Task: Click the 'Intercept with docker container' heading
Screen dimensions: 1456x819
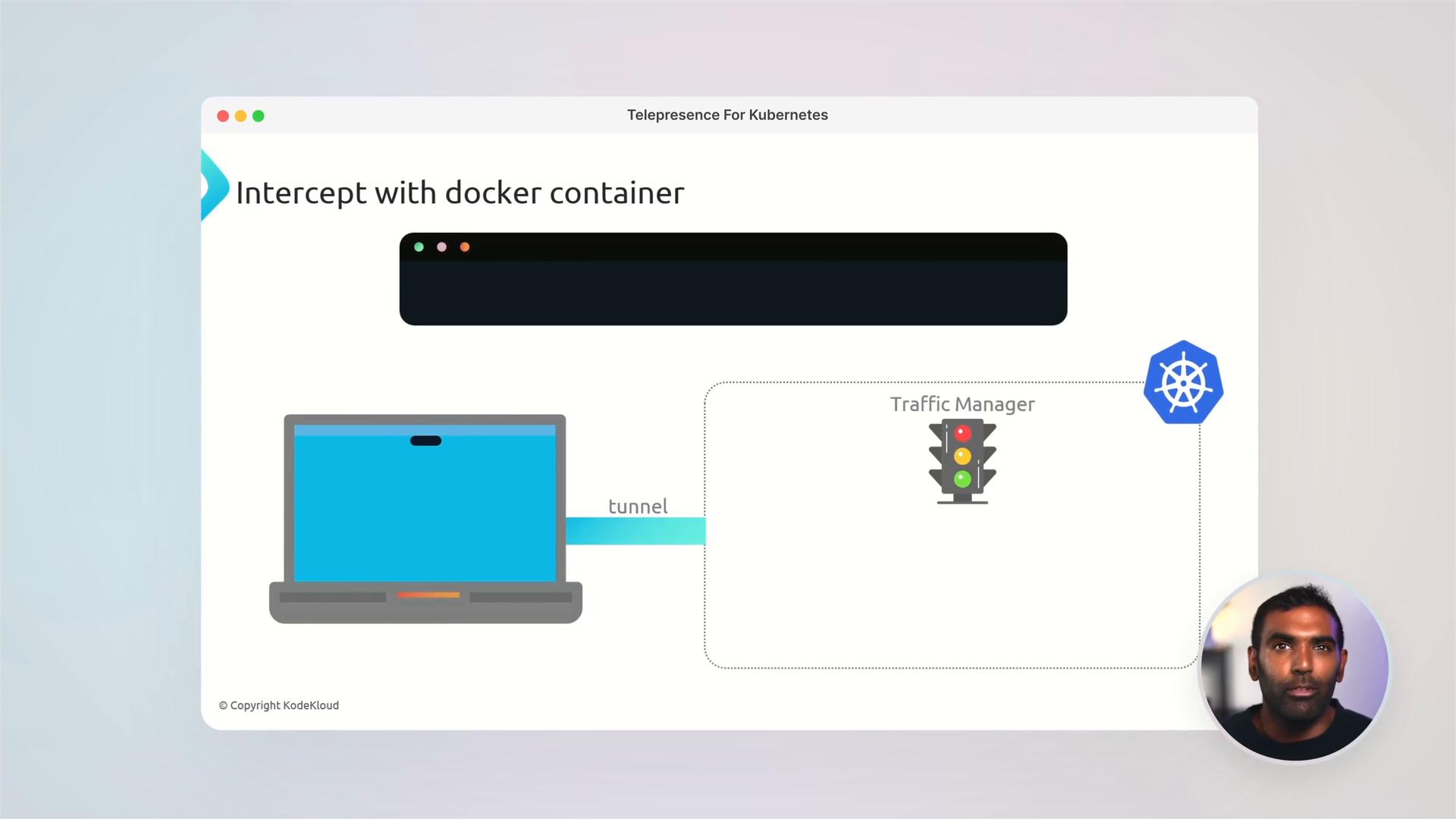Action: 460,193
